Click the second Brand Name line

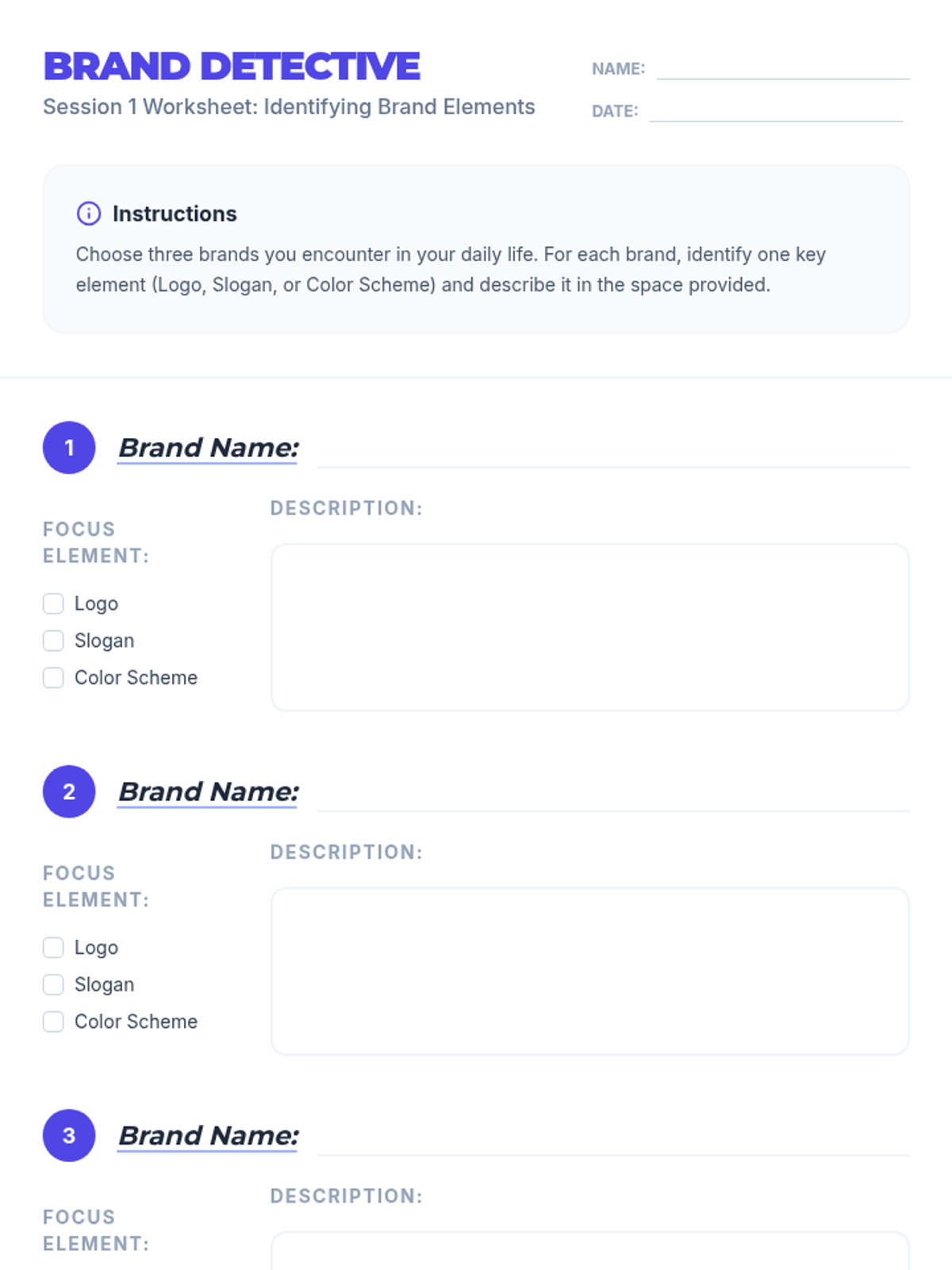coord(612,799)
